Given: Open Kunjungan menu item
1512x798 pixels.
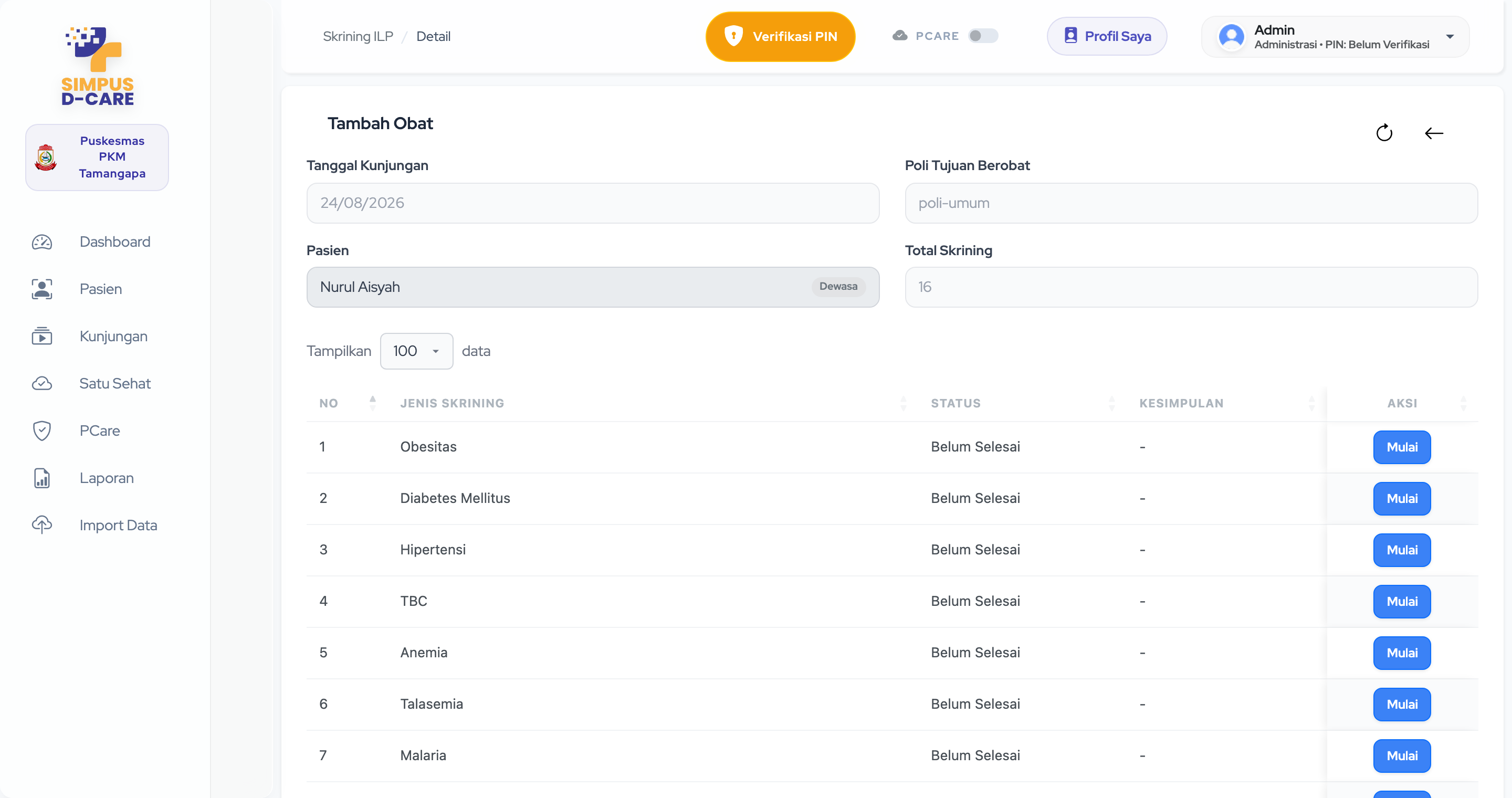Looking at the screenshot, I should 113,336.
